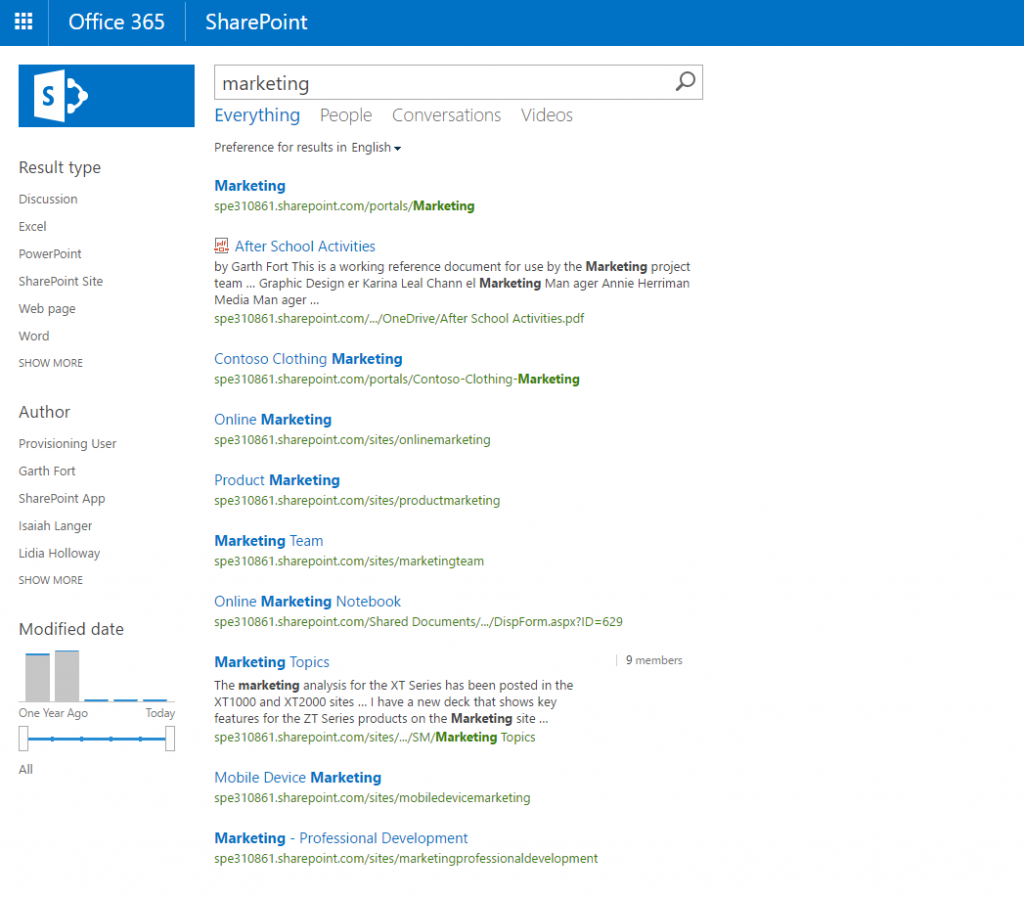Click the sites/onlinemarketing URL

click(x=352, y=440)
